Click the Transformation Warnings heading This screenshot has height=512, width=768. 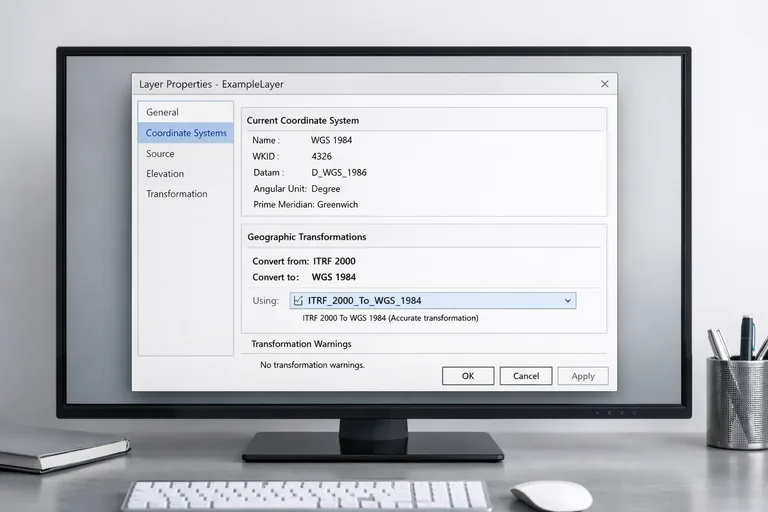coord(301,344)
